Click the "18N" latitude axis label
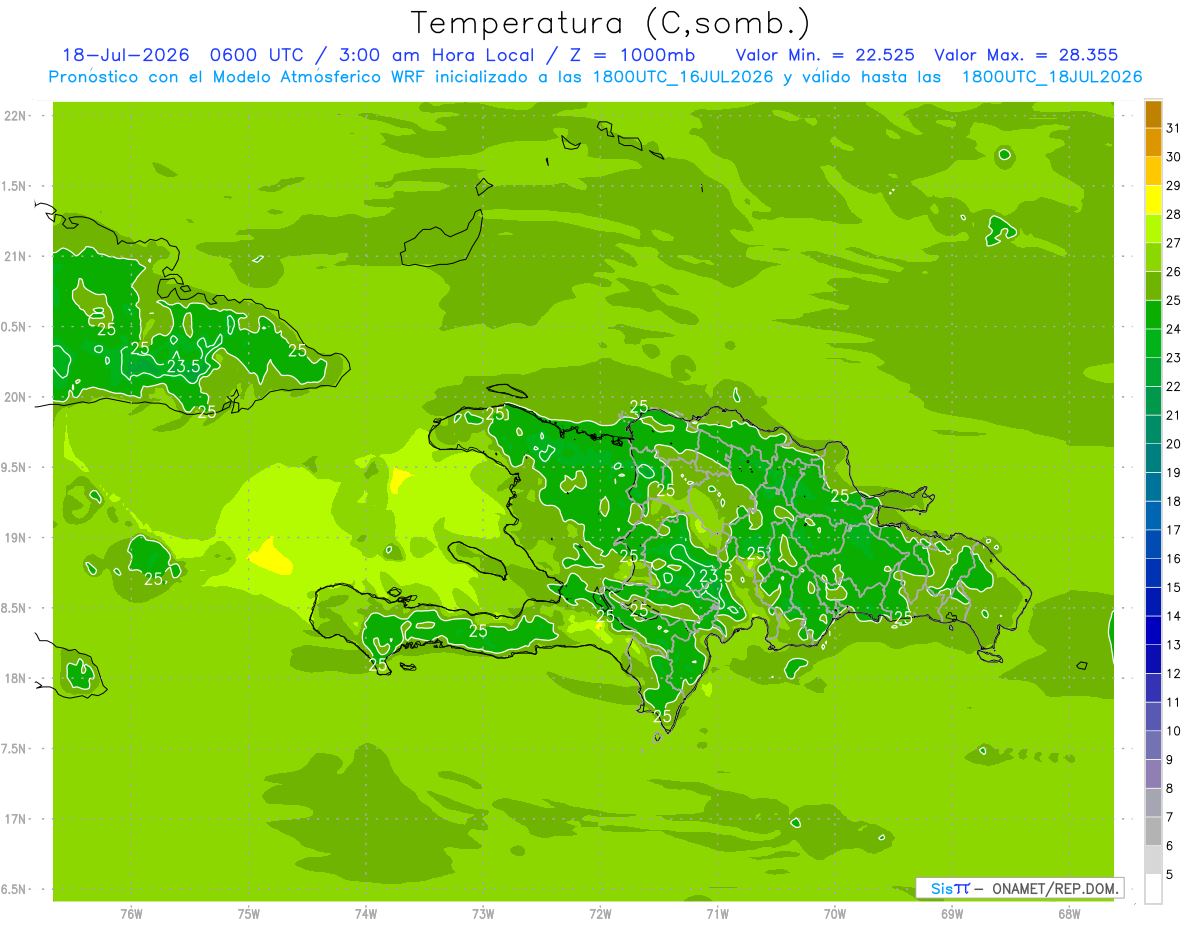Viewport: 1200px width, 927px height. (x=16, y=679)
